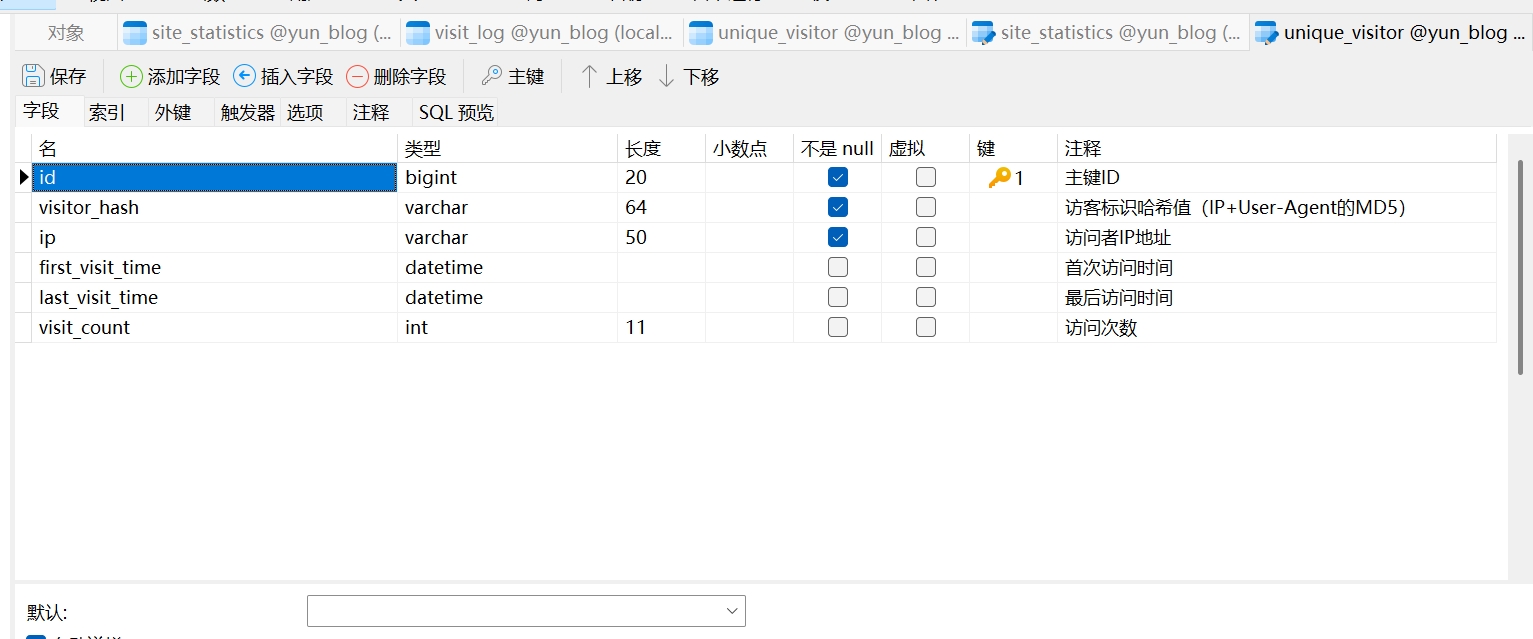
Task: Uncheck 'not null' for visitor_hash field
Action: tap(838, 208)
